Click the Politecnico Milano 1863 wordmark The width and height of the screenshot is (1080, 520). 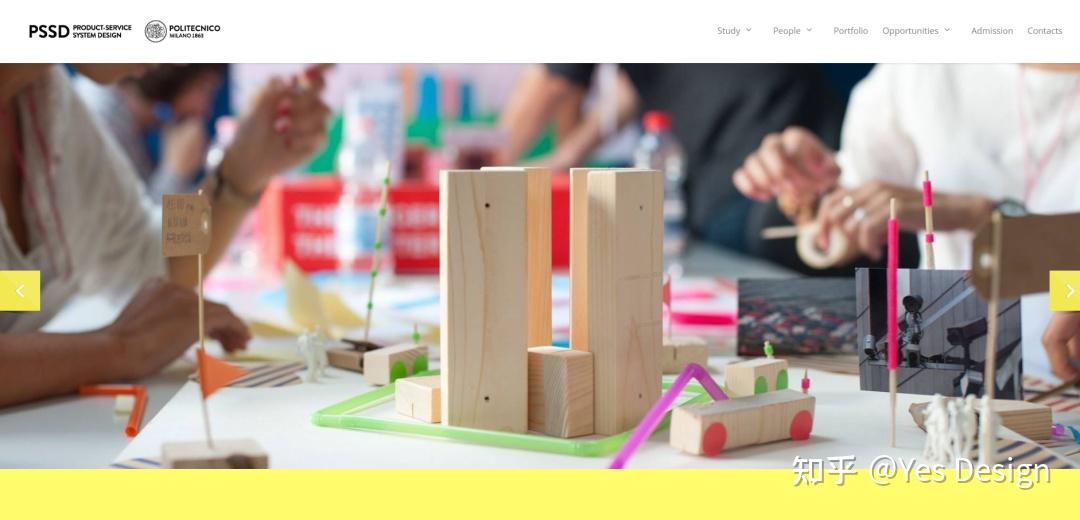coord(194,31)
